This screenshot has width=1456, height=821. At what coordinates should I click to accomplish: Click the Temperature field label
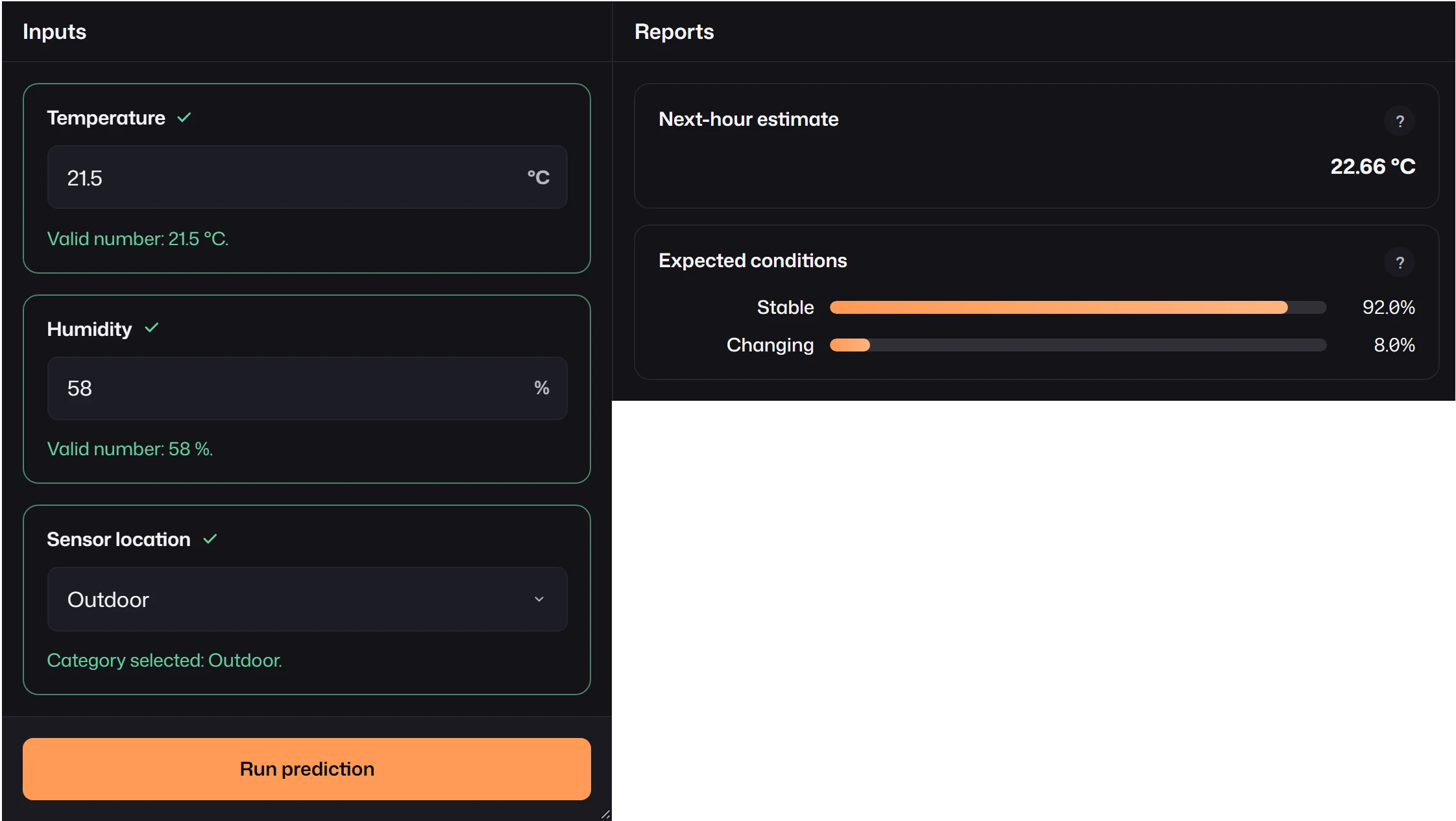pos(106,118)
